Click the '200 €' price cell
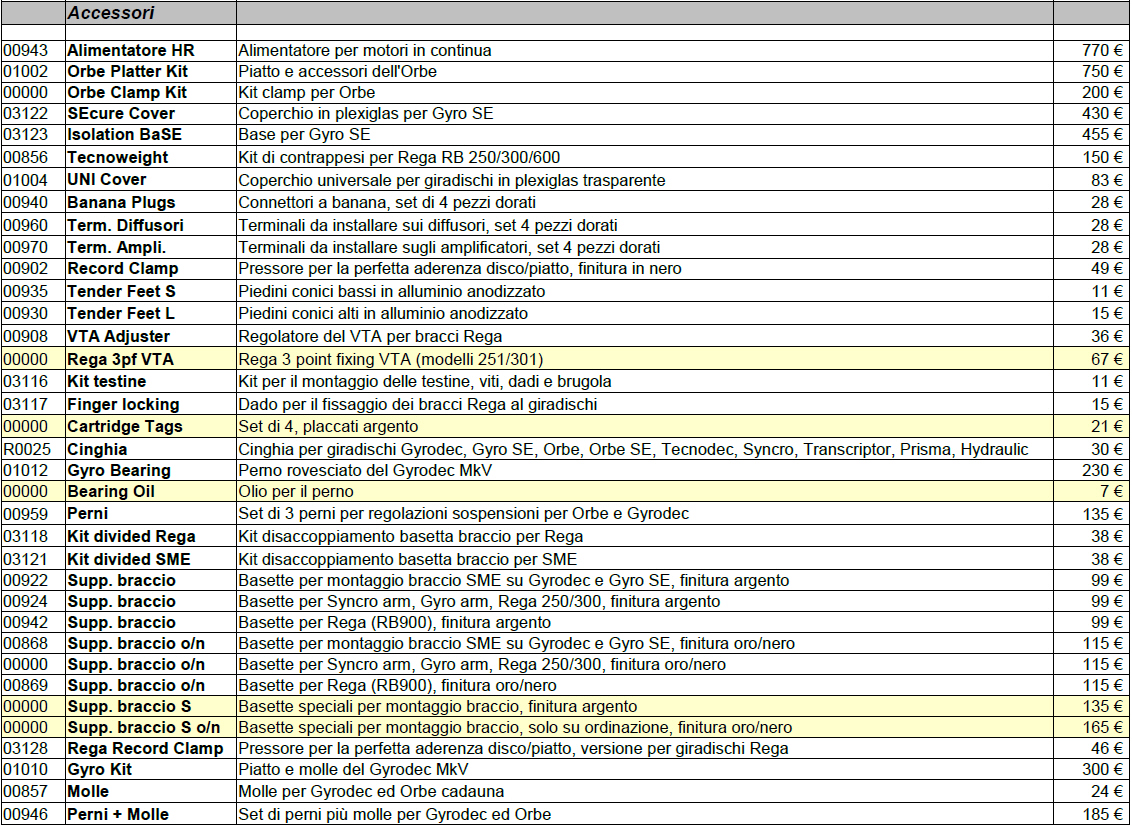The image size is (1132, 826). [1092, 92]
